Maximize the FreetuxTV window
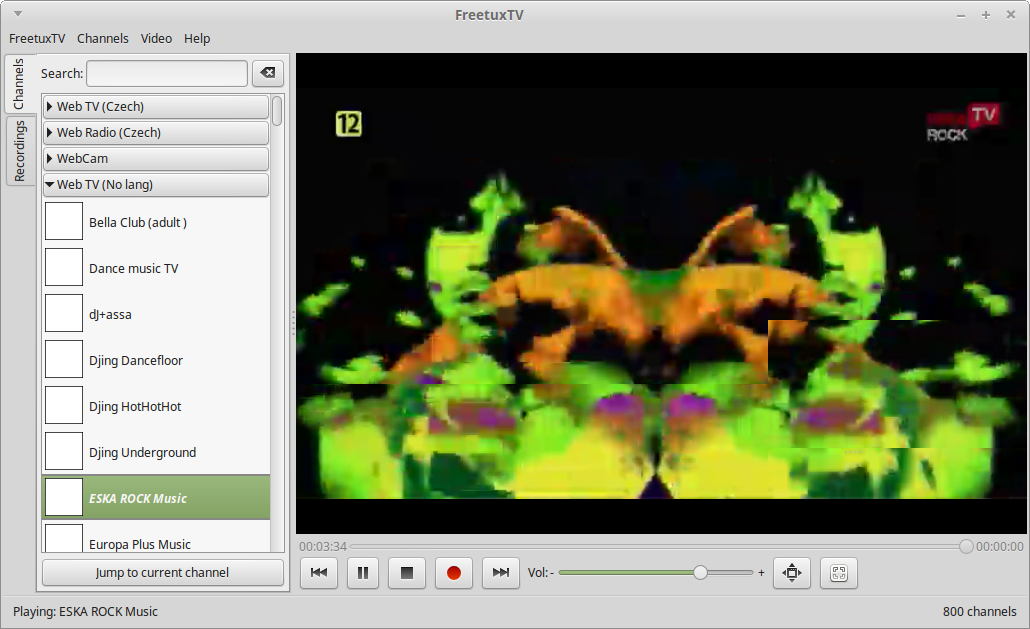Screen dimensions: 1030x629 (986, 15)
